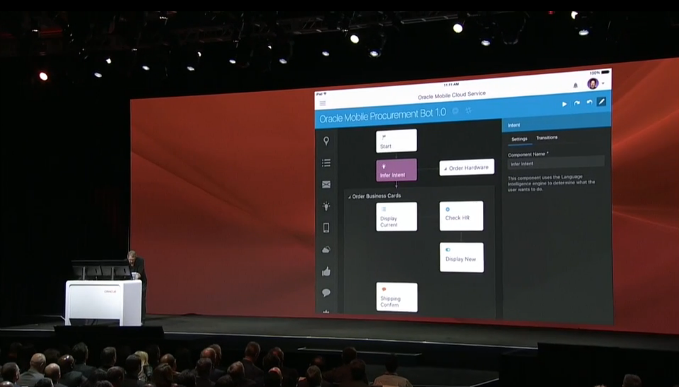Viewport: 679px width, 387px height.
Task: Choose the thumbs-up sidebar icon
Action: 326,271
